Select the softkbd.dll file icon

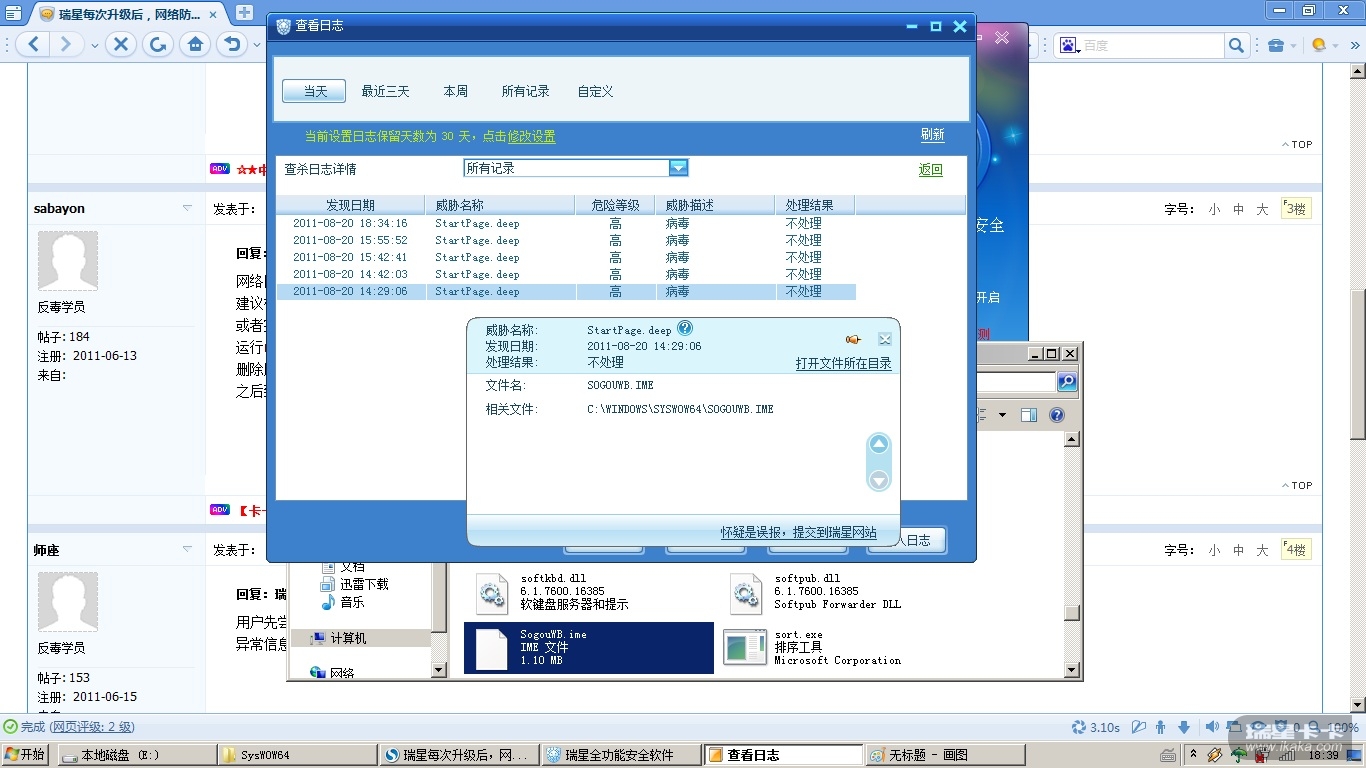491,592
